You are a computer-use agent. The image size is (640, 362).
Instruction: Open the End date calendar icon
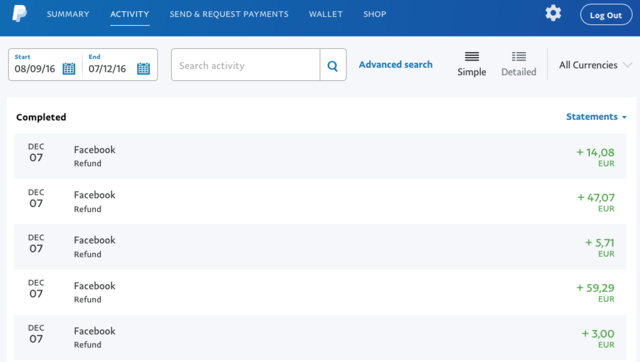click(x=143, y=68)
